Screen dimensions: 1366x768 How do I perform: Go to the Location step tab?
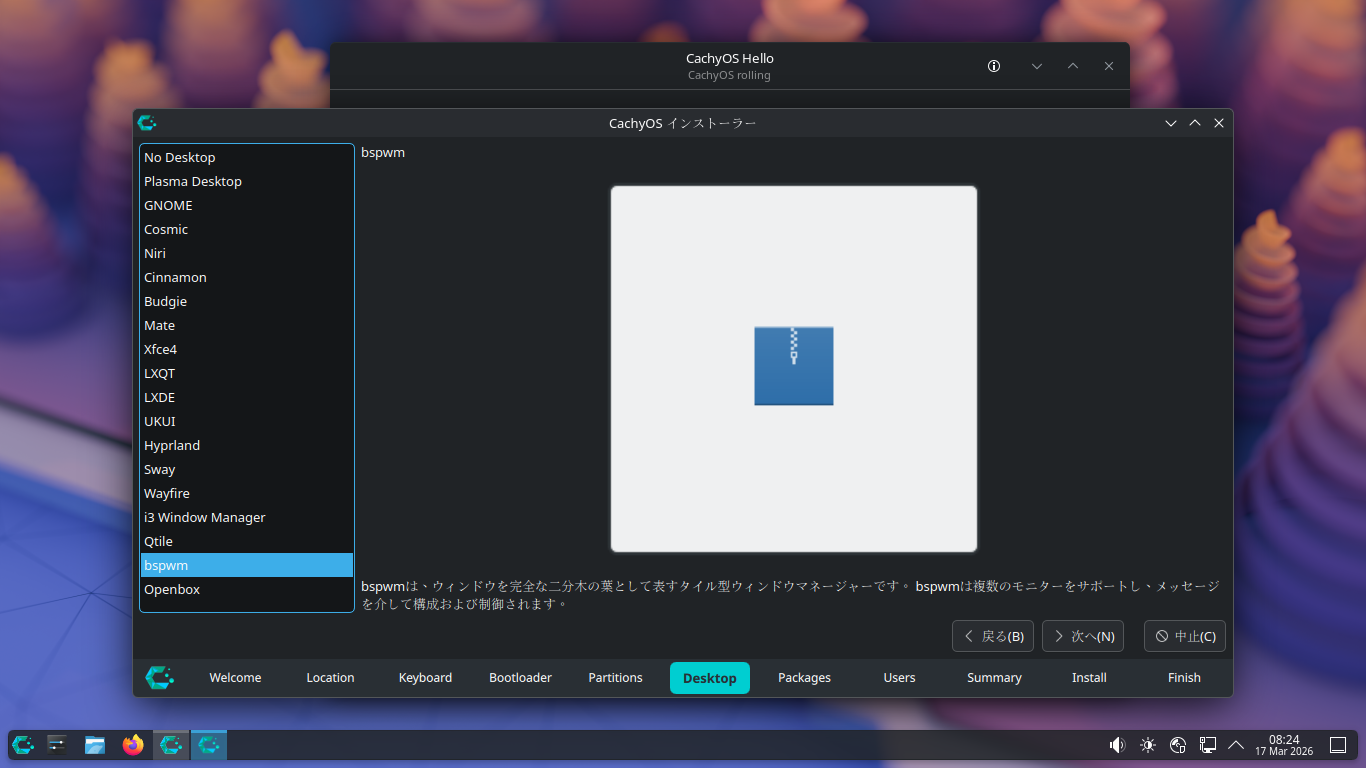point(330,678)
